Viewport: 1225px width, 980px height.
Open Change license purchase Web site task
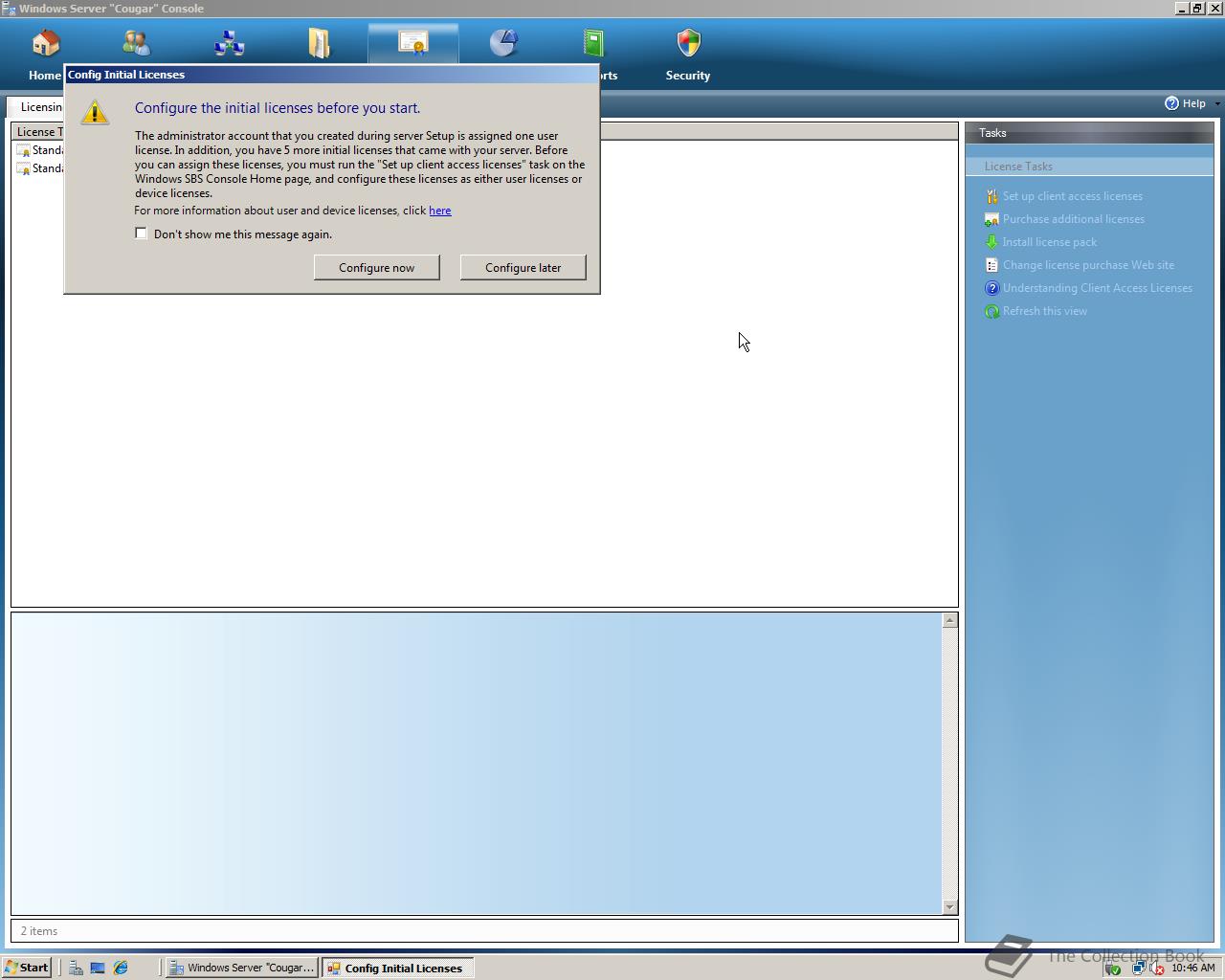[x=1088, y=265]
